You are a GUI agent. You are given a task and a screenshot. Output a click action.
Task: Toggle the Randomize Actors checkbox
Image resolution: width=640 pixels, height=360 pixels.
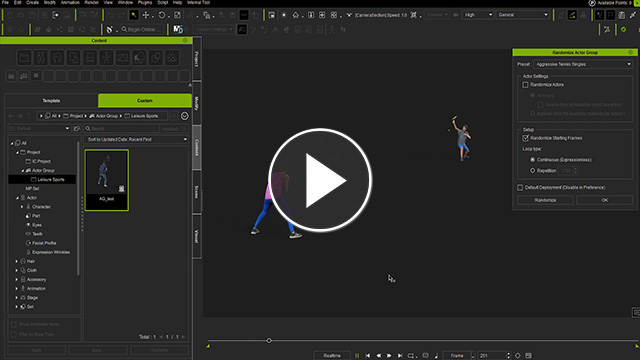(525, 85)
